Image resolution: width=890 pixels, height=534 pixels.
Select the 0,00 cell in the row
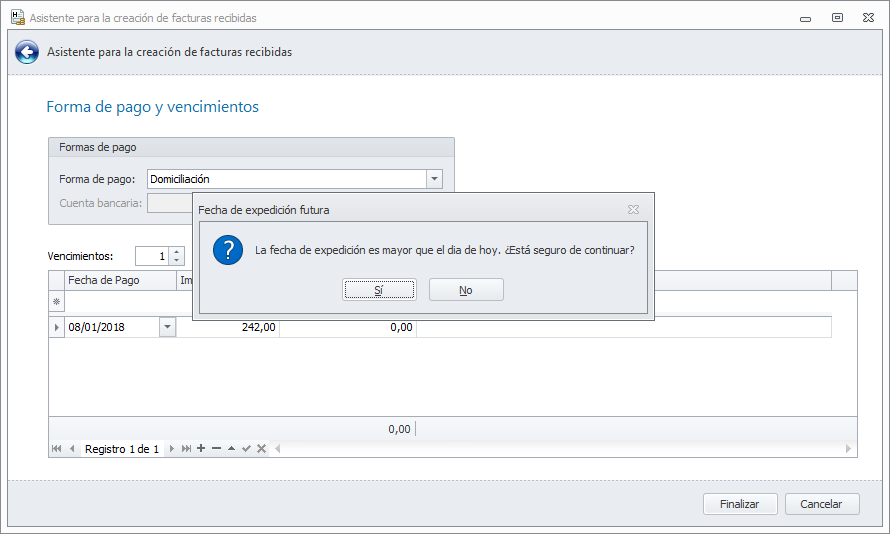tap(348, 327)
